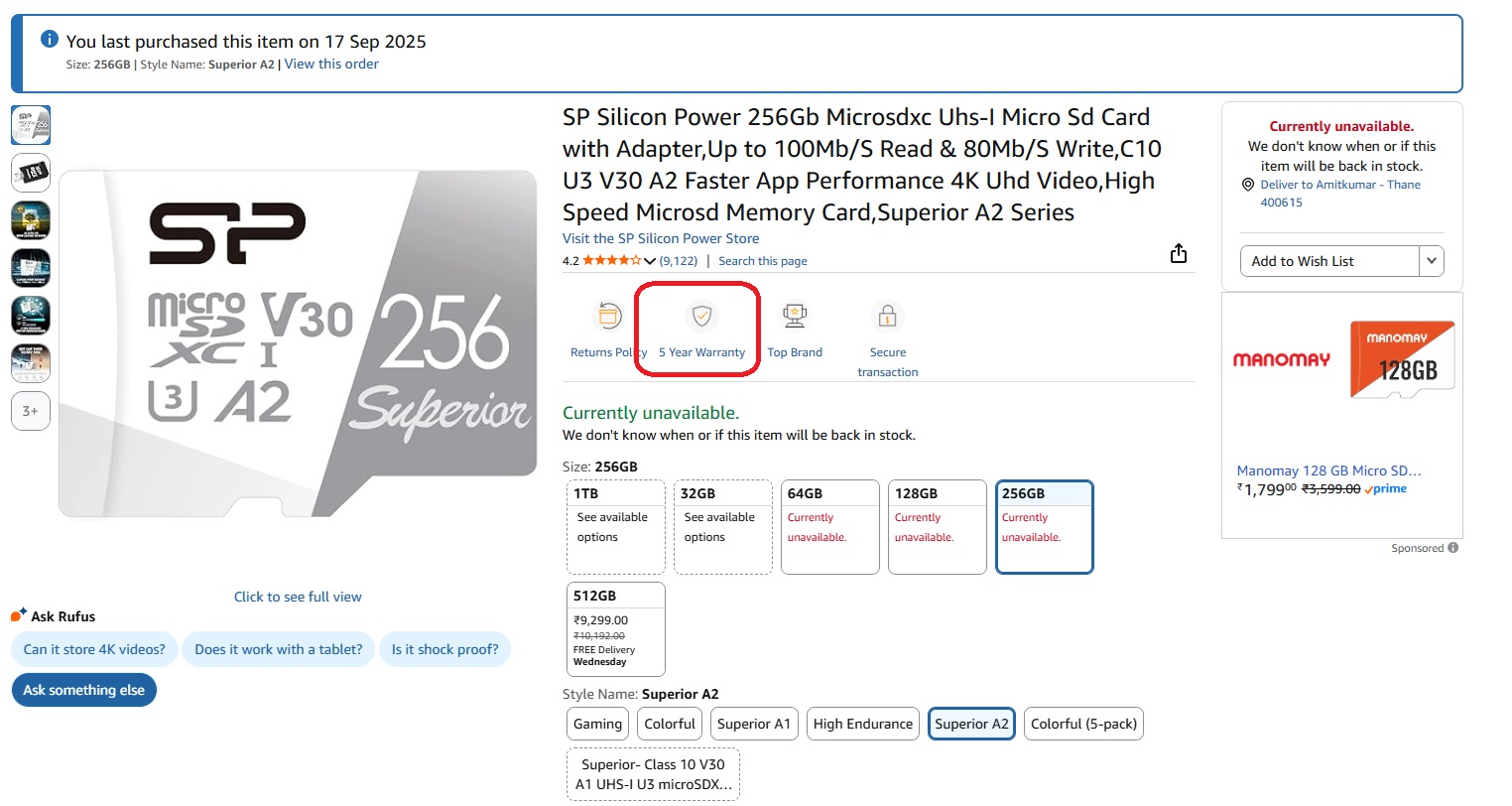Select the 512GB size option
Screen dimensions: 1512x806
click(615, 628)
